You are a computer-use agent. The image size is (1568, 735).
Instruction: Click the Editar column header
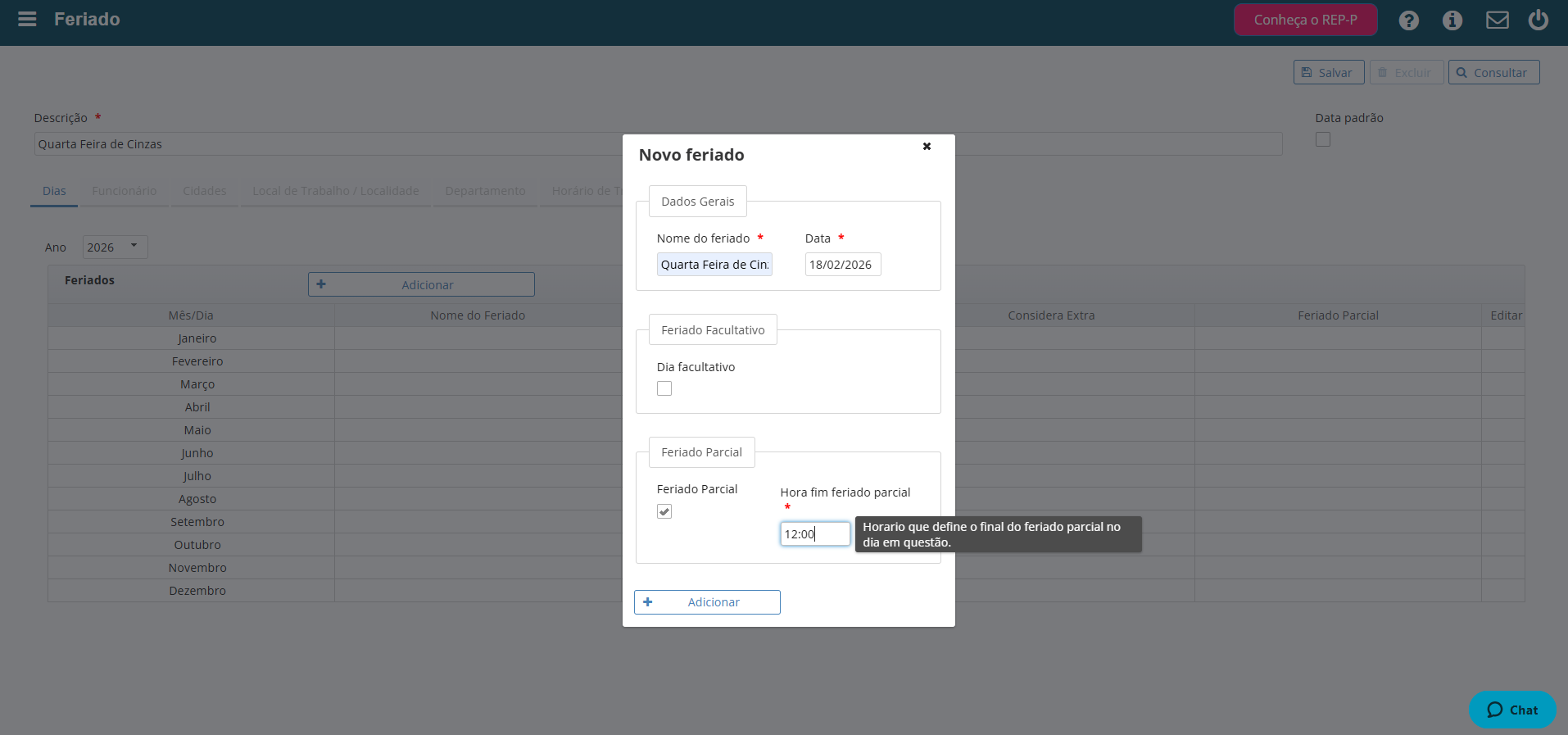pyautogui.click(x=1505, y=315)
